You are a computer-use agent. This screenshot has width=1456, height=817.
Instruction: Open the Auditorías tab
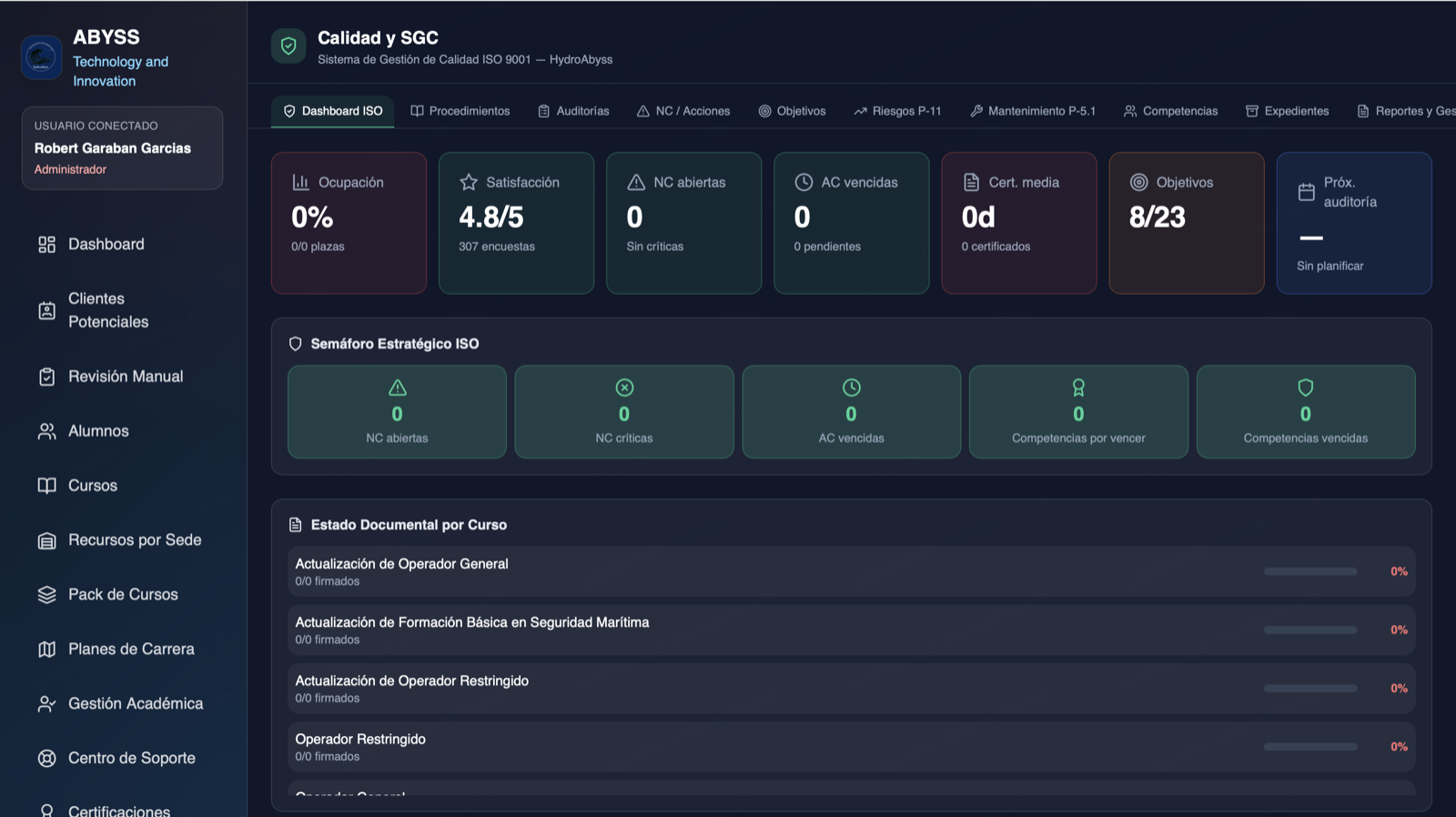tap(573, 111)
